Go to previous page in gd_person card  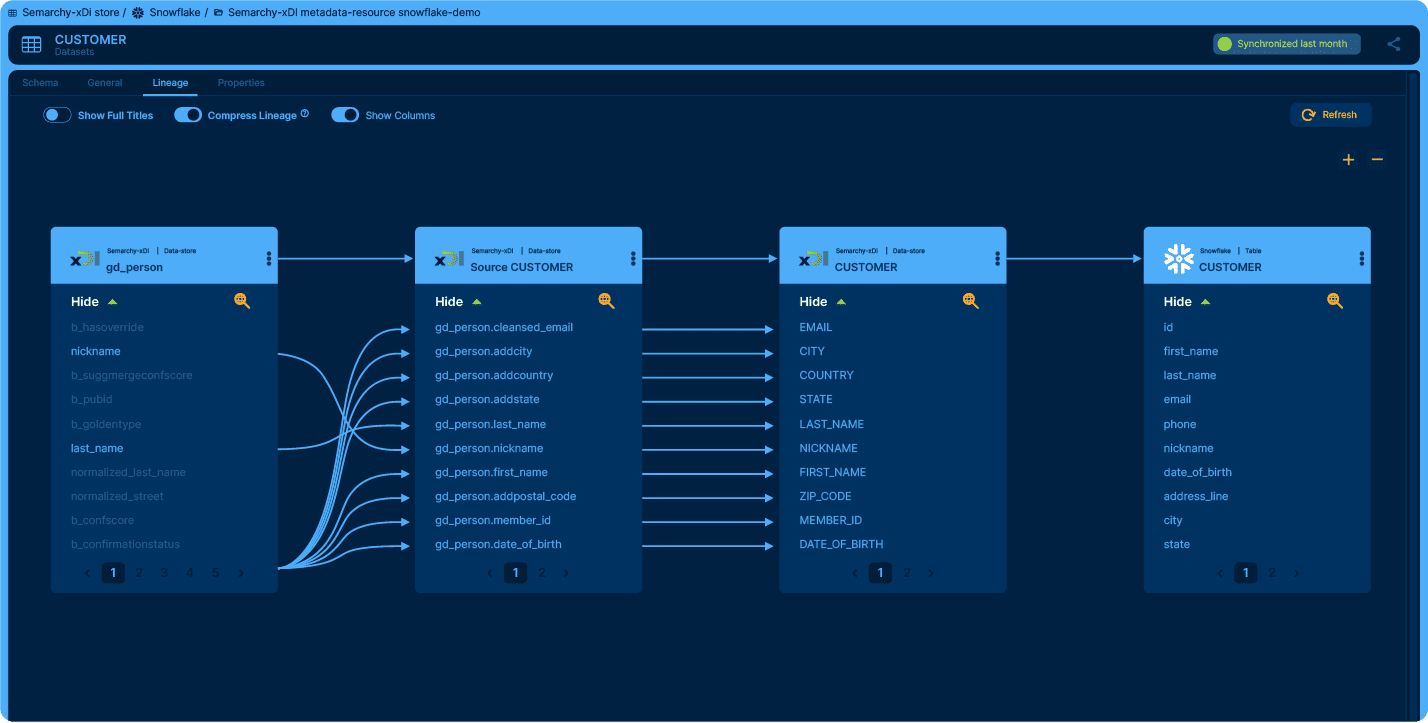pyautogui.click(x=88, y=573)
